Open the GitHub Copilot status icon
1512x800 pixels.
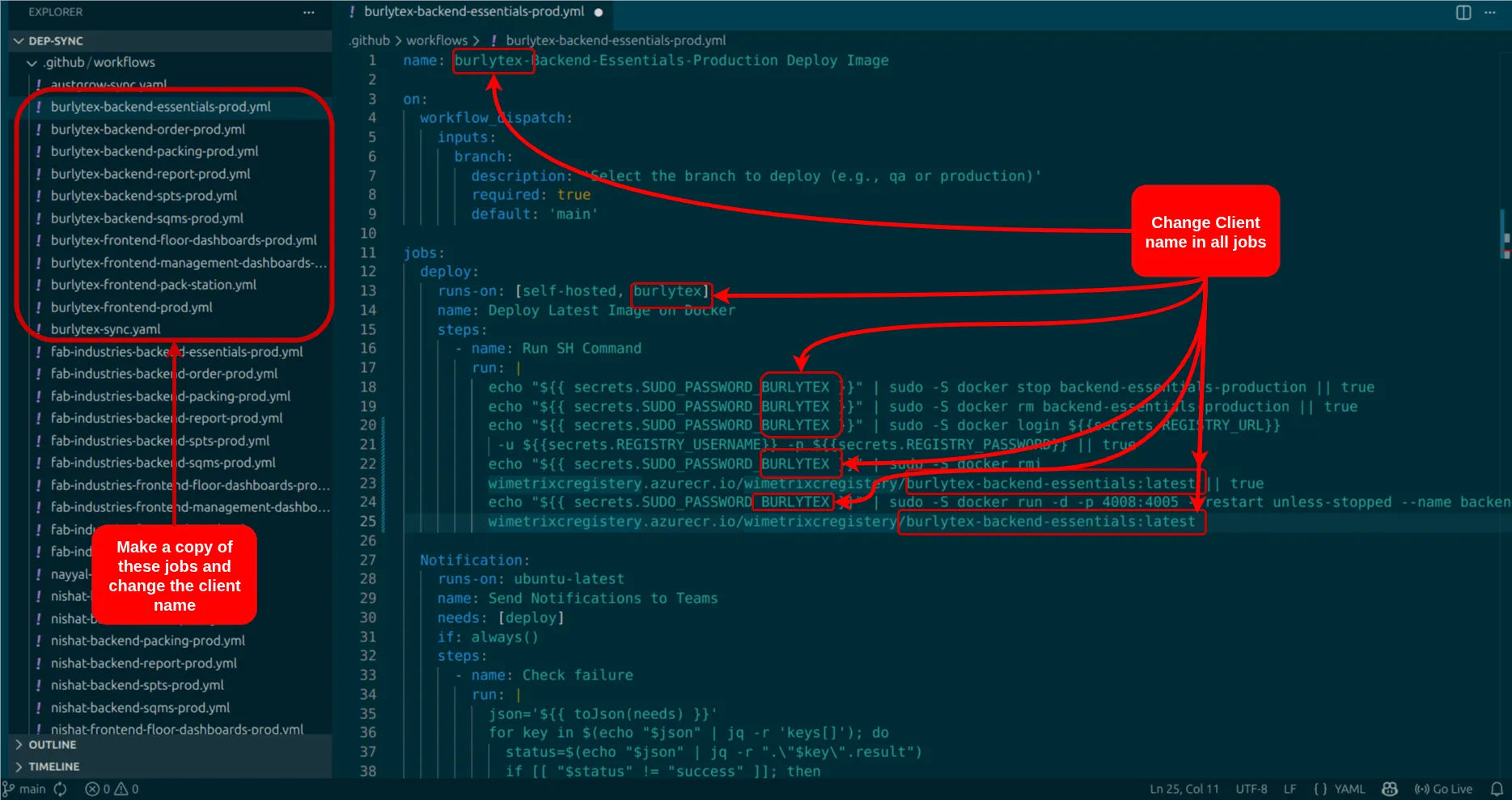click(x=1389, y=789)
